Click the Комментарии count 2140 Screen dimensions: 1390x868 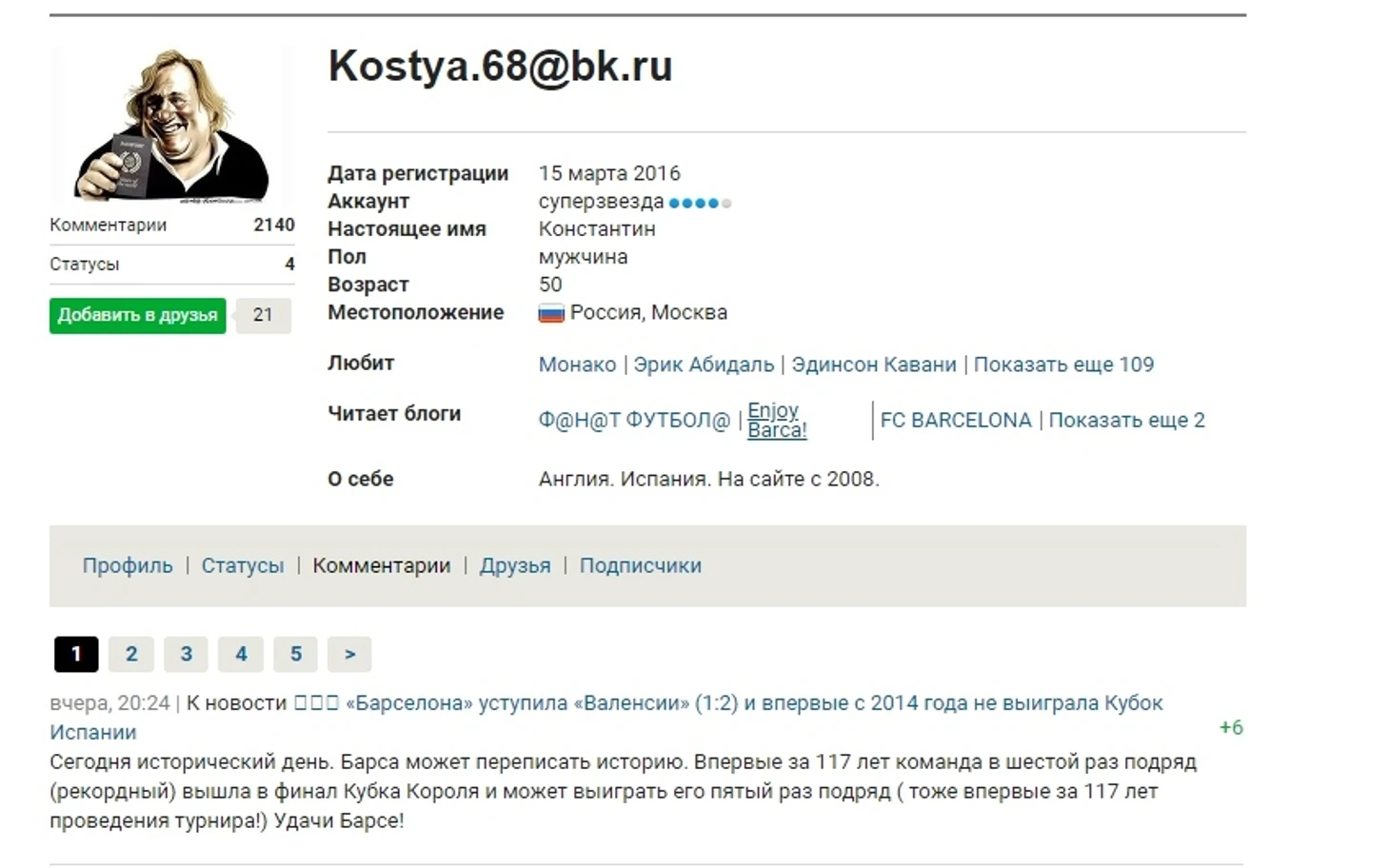[x=274, y=225]
